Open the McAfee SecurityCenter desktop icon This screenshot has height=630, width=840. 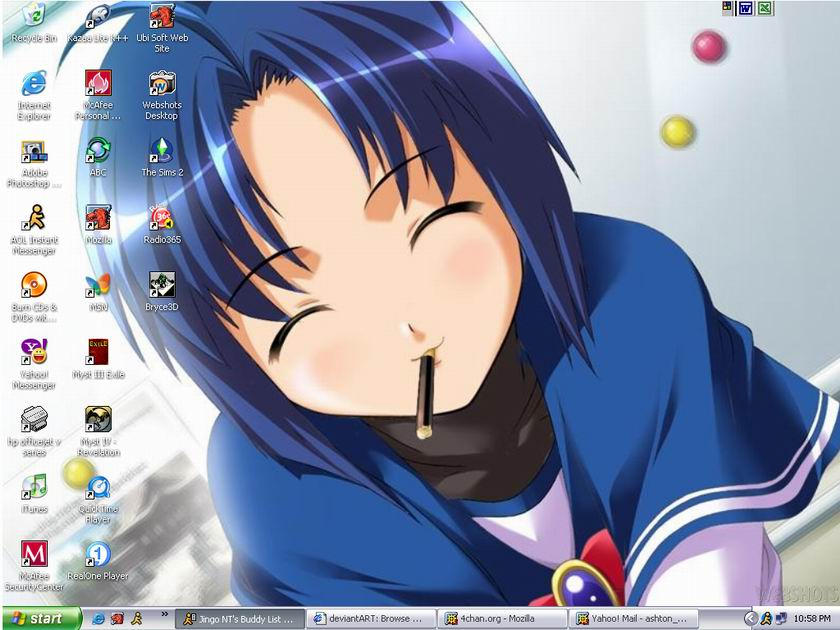pyautogui.click(x=34, y=567)
